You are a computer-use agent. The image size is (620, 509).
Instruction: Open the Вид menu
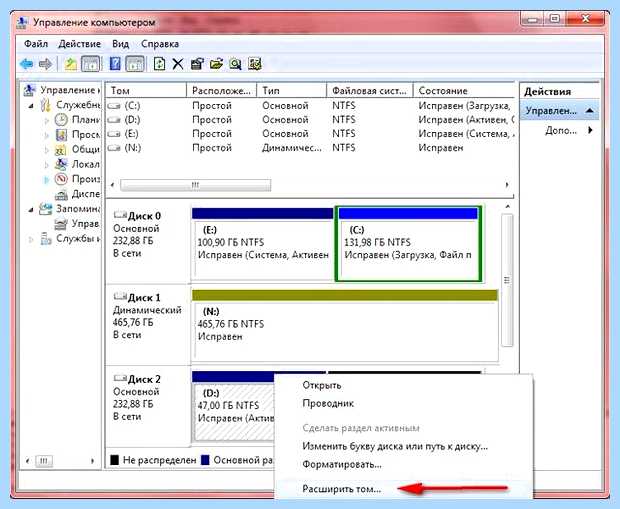pyautogui.click(x=121, y=44)
